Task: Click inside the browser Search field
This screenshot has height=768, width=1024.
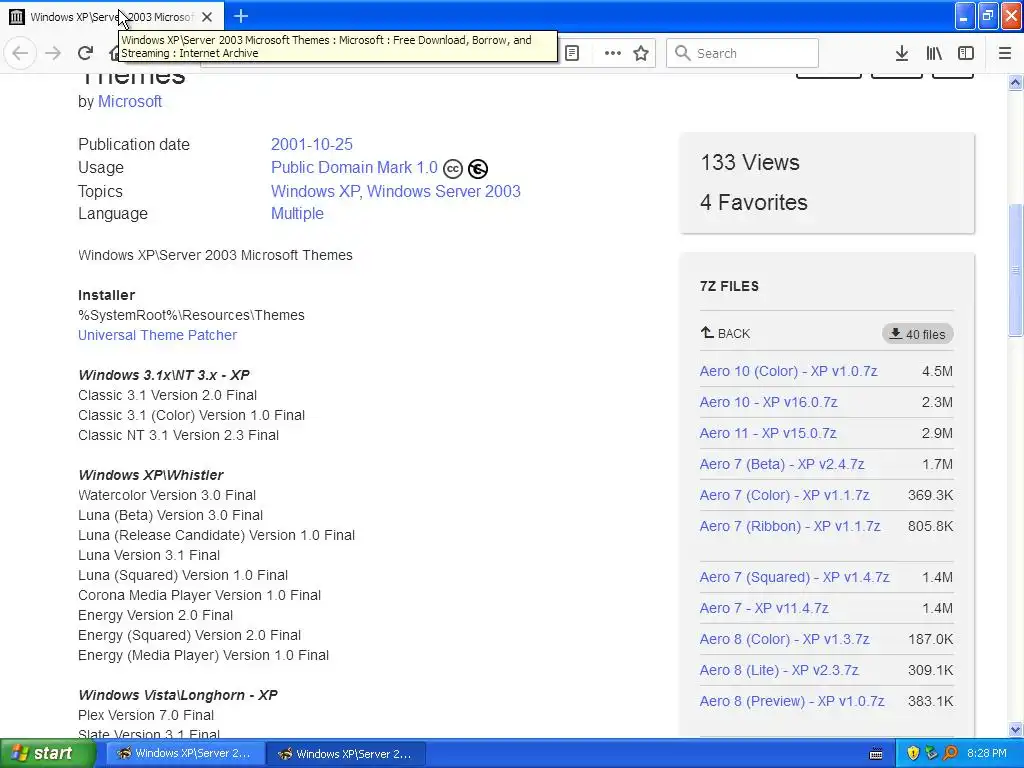Action: tap(742, 53)
